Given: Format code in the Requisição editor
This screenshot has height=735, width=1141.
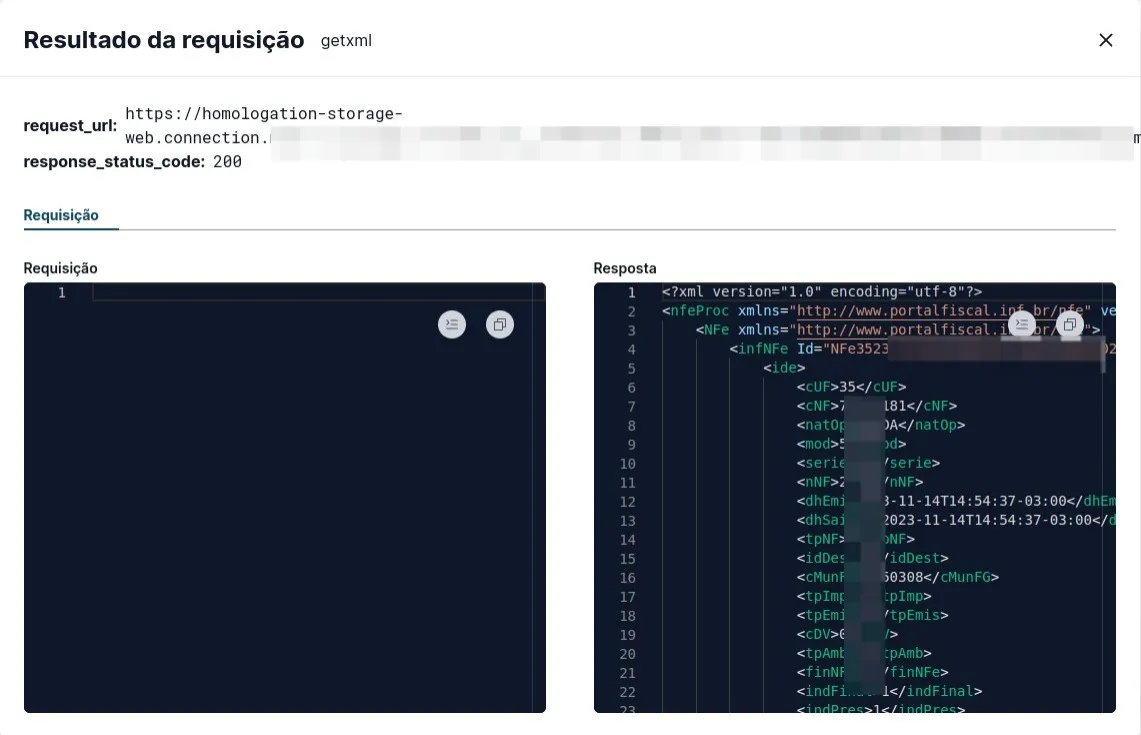Looking at the screenshot, I should [x=452, y=325].
